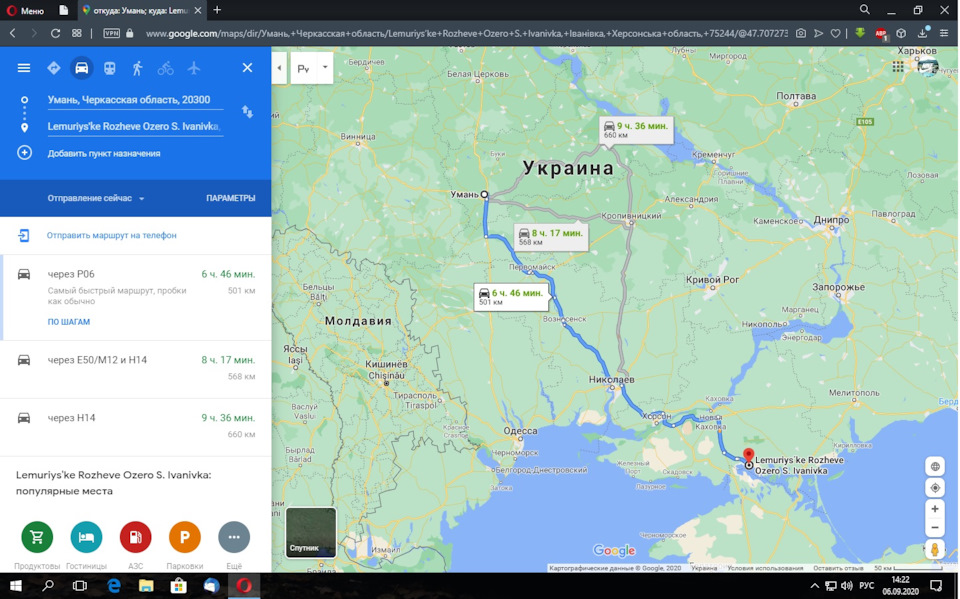Open the Windows notification center
Screen dimensions: 960x599
(936, 586)
